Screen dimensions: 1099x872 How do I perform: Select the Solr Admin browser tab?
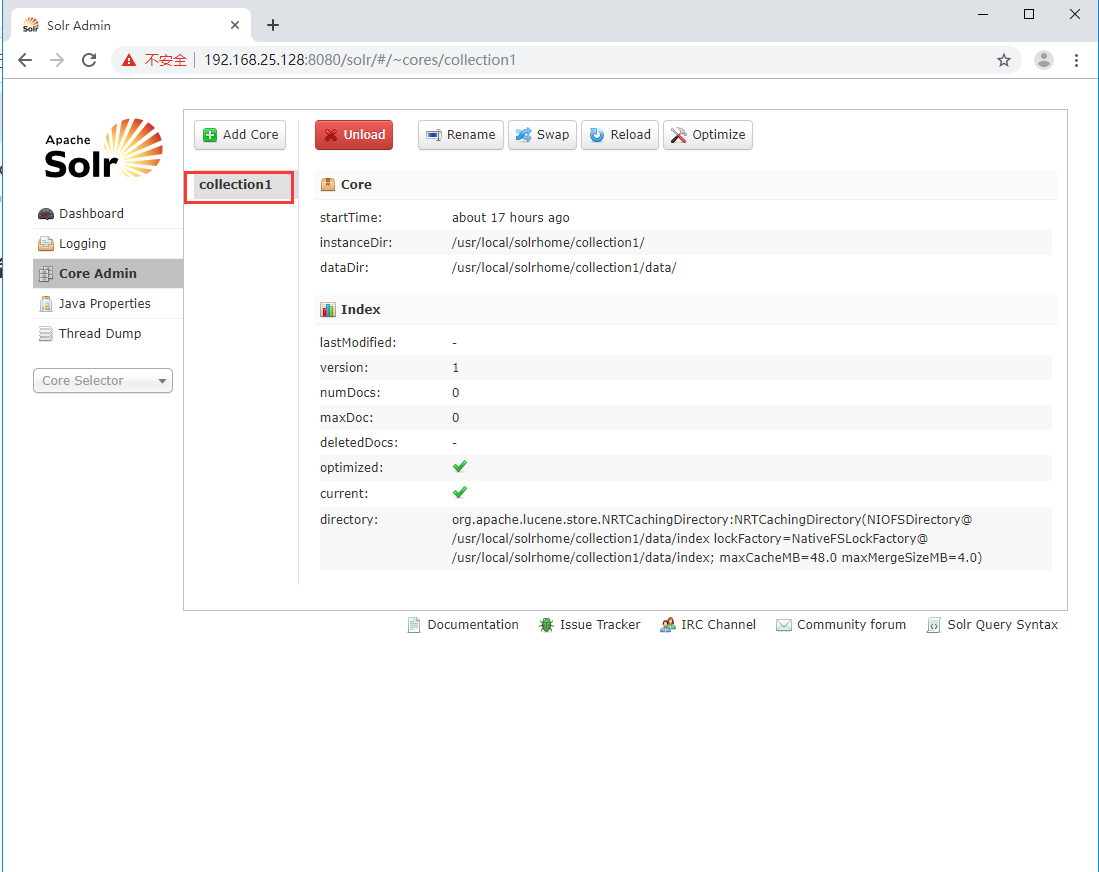[131, 25]
